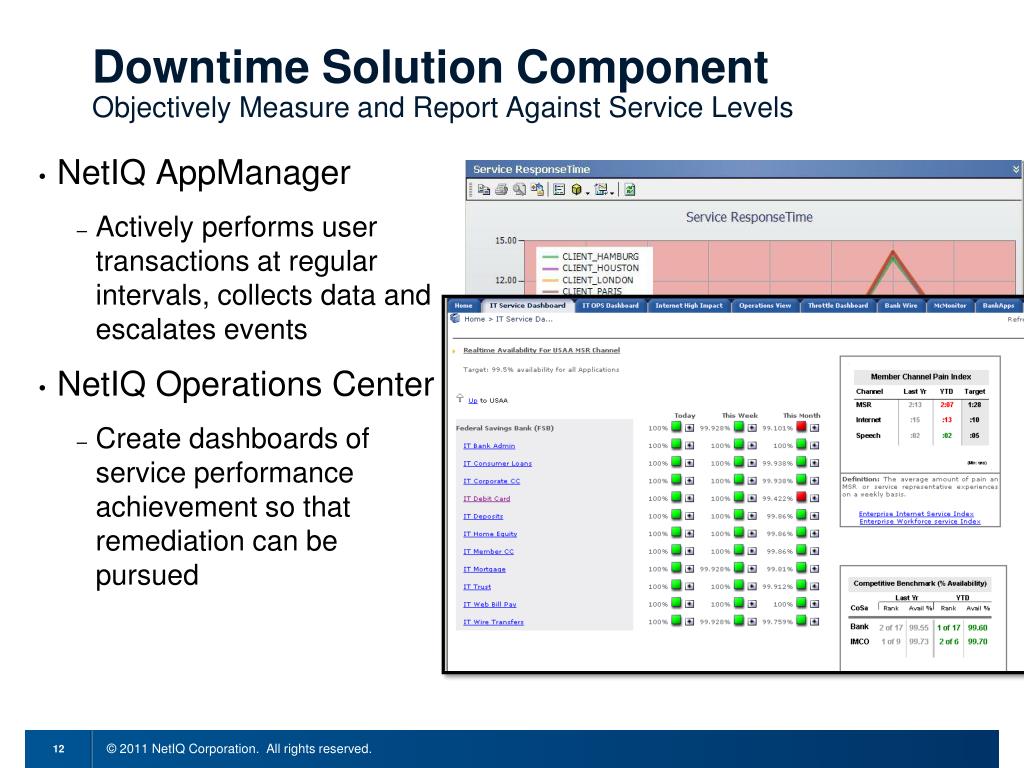Image resolution: width=1024 pixels, height=768 pixels.
Task: Open Print Preview magnifier icon in chart toolbar
Action: coord(519,190)
